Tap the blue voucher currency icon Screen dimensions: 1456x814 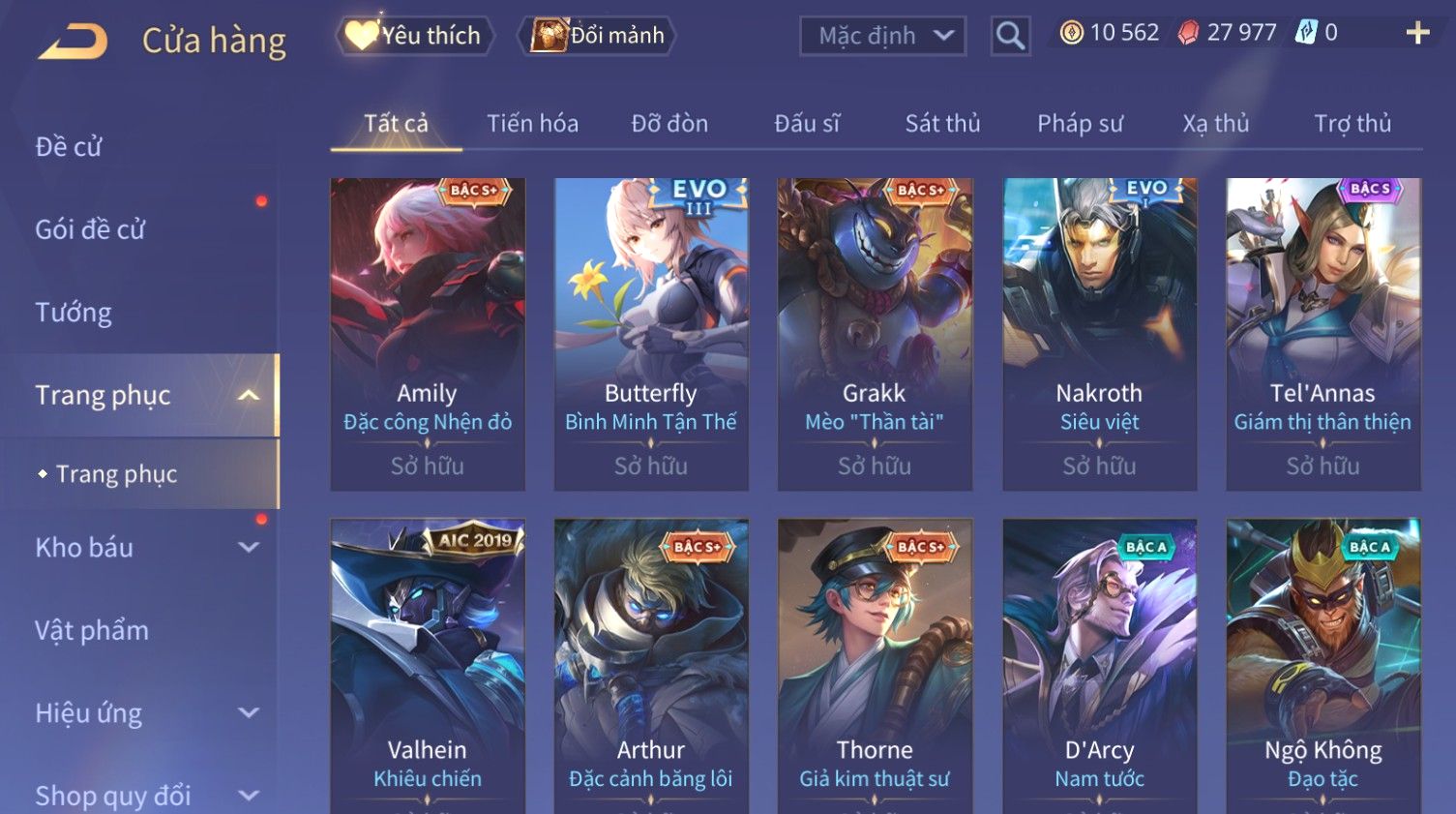[x=1306, y=33]
